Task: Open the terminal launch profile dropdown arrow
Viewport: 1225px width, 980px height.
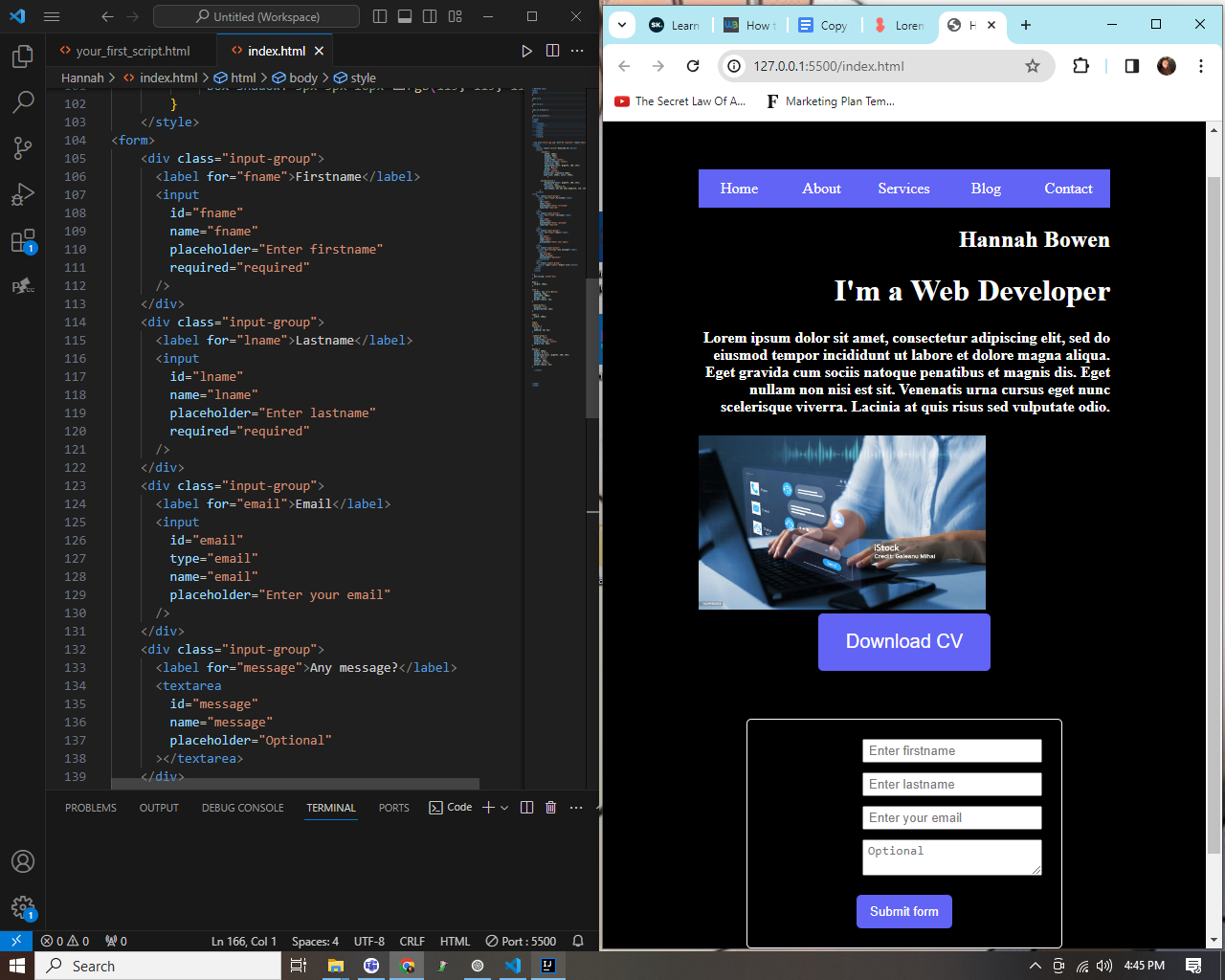Action: [504, 808]
